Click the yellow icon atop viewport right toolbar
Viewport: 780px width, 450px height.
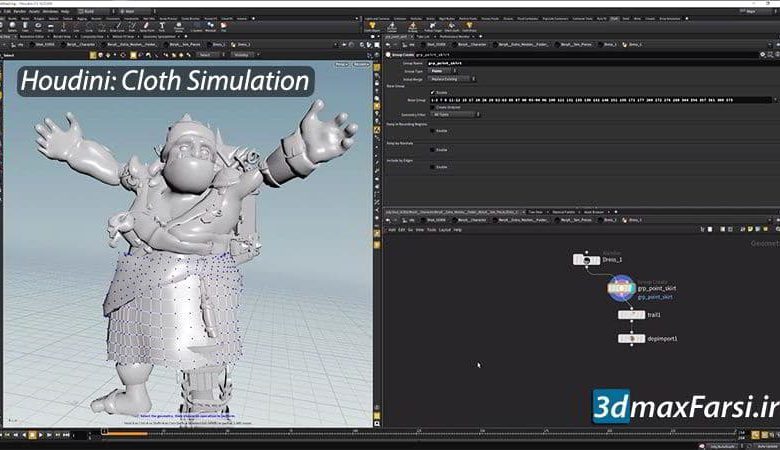pyautogui.click(x=377, y=68)
